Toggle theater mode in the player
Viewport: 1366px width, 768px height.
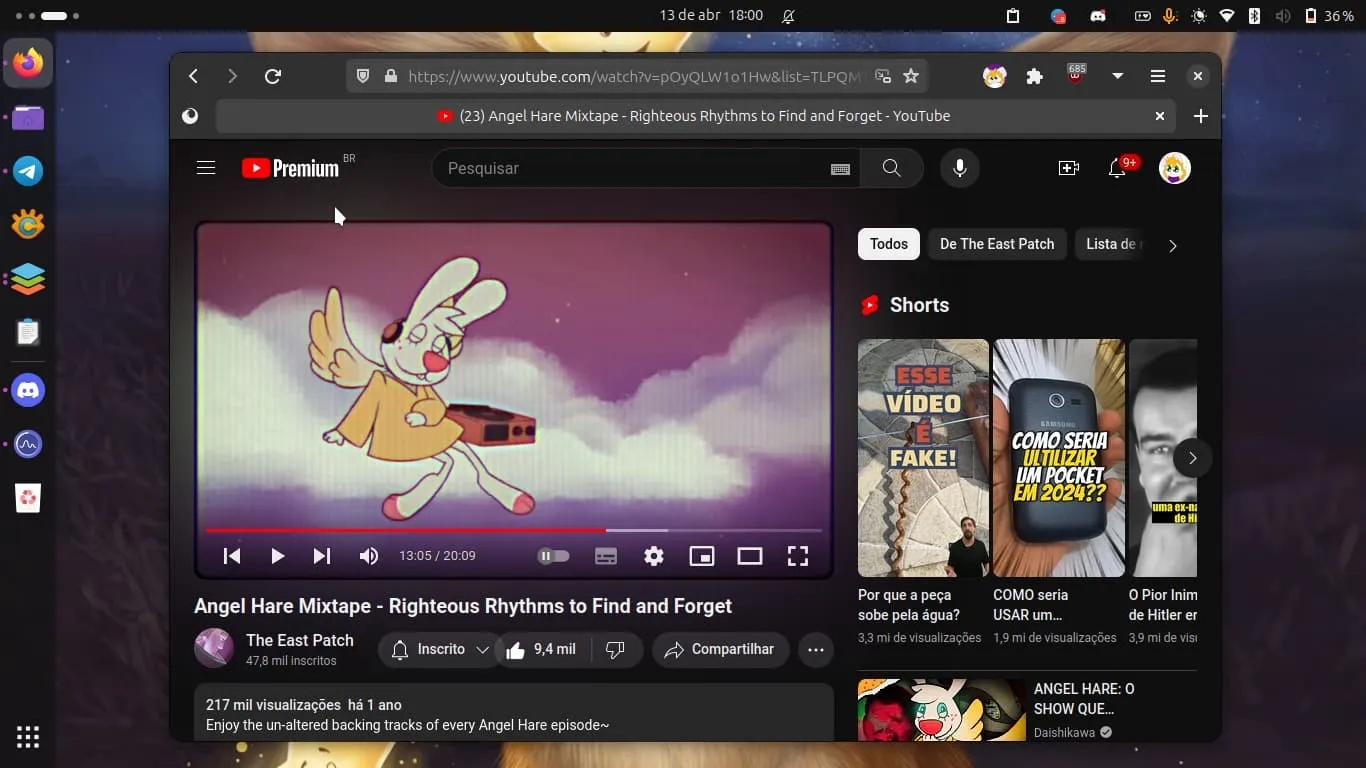coord(750,556)
